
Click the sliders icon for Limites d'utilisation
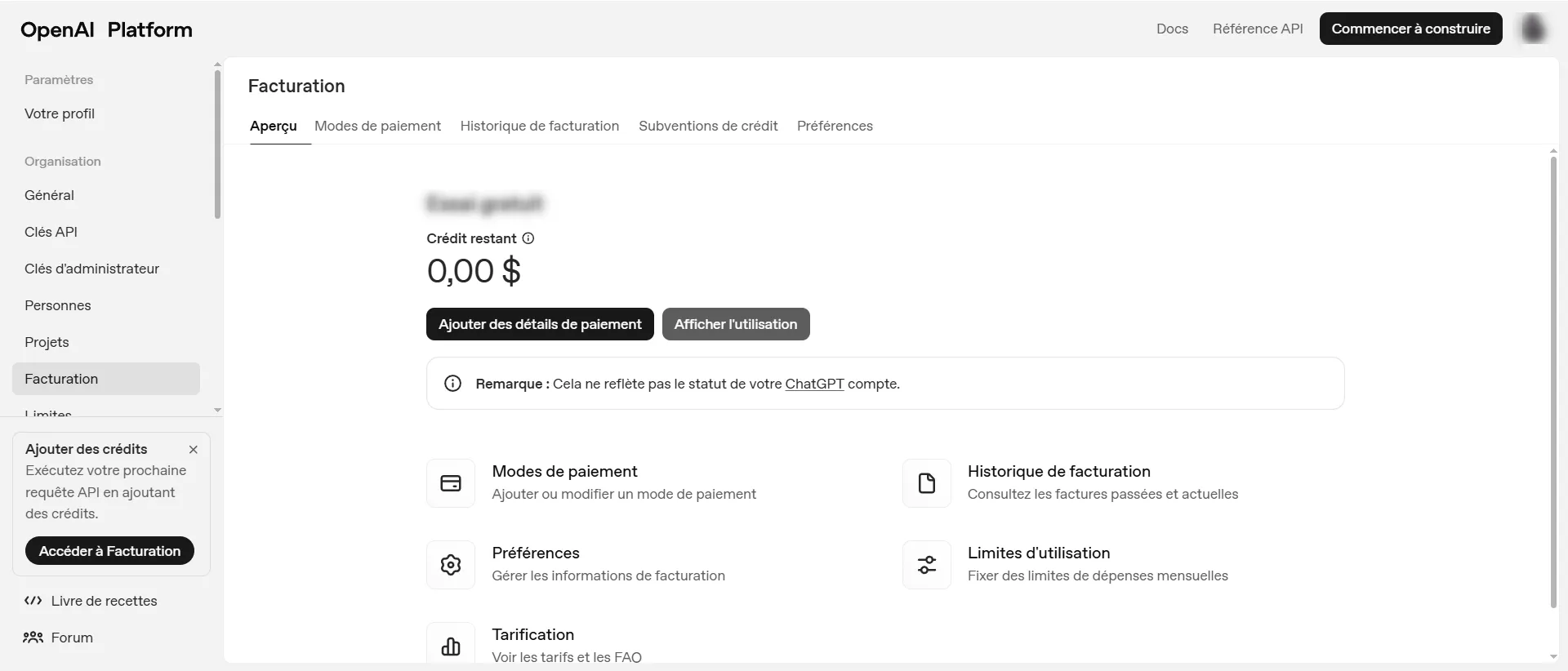tap(927, 565)
